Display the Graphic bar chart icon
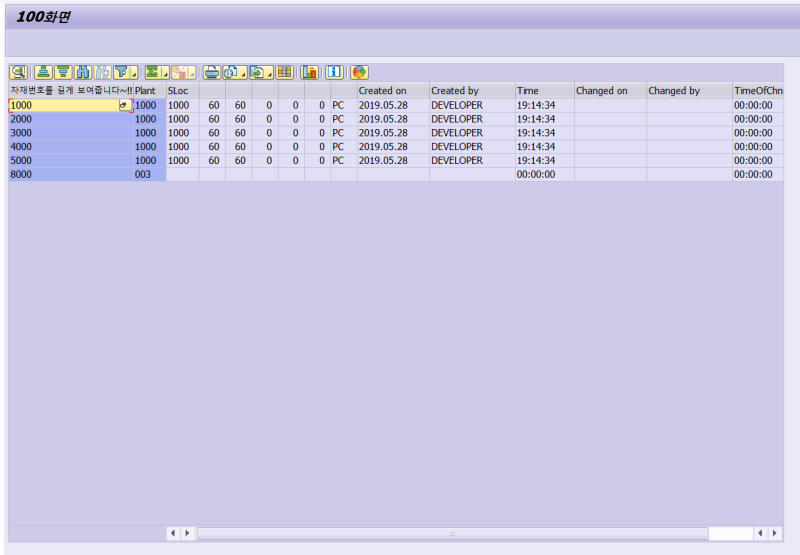800x555 pixels. tap(310, 72)
